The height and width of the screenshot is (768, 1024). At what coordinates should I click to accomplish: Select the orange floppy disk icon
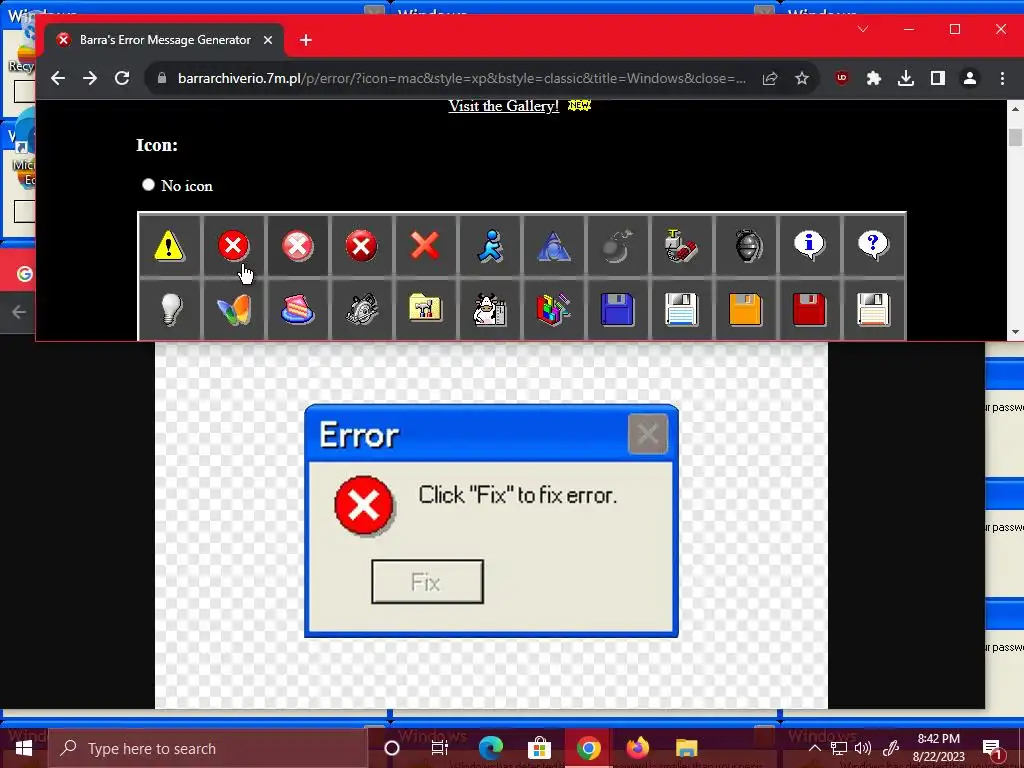745,310
